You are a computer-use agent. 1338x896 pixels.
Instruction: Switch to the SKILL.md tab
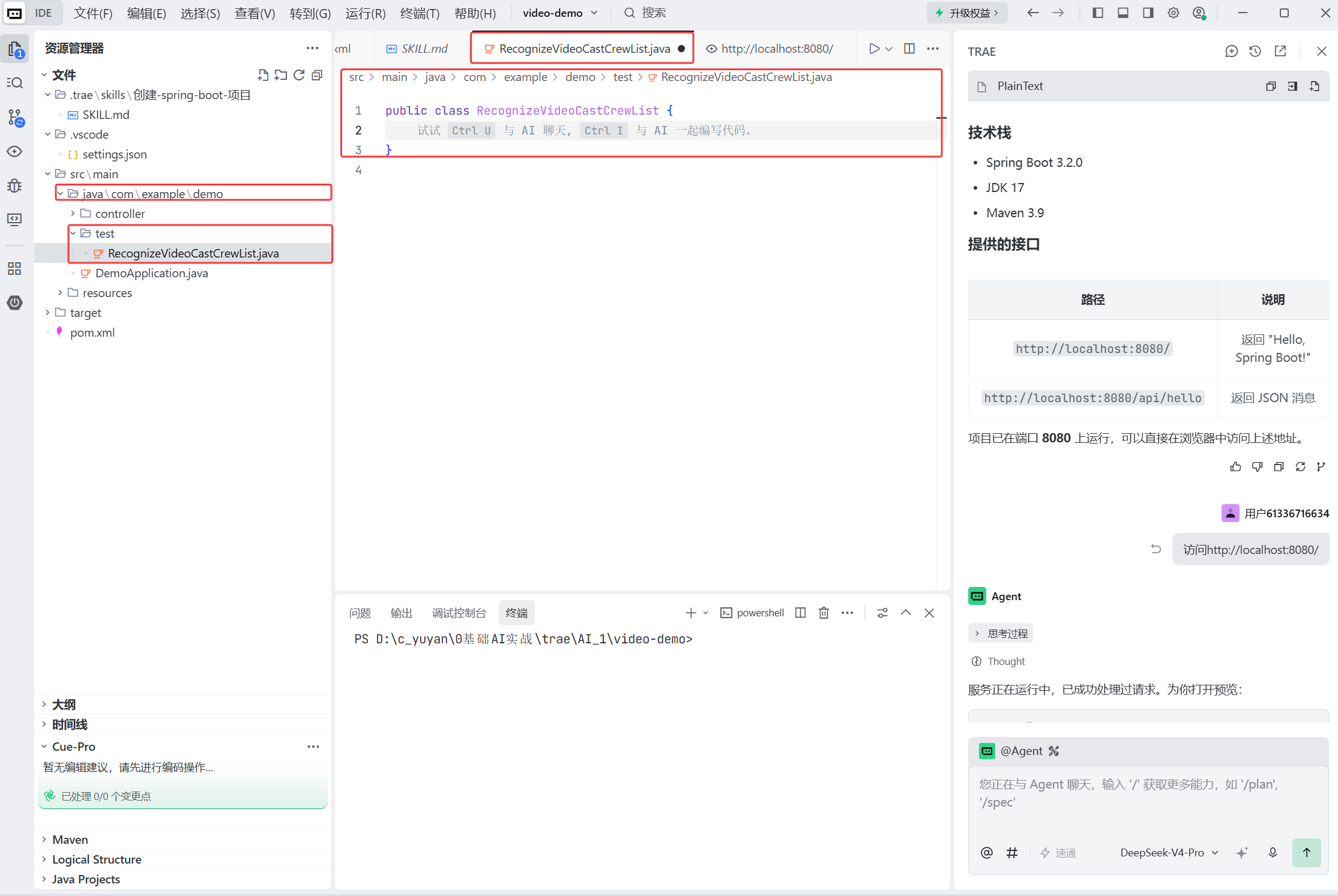pyautogui.click(x=417, y=49)
